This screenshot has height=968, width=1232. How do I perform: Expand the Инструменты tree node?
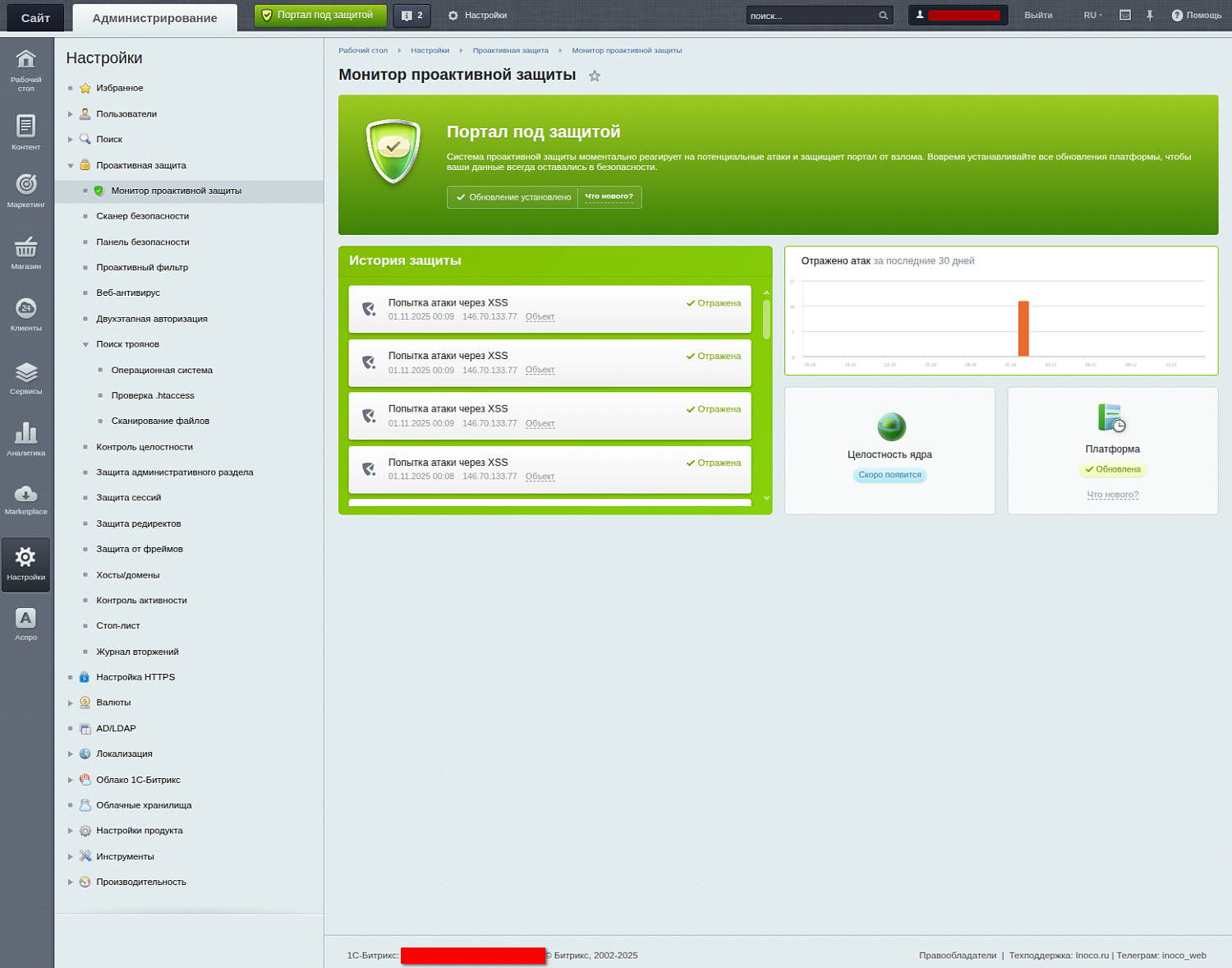click(71, 856)
